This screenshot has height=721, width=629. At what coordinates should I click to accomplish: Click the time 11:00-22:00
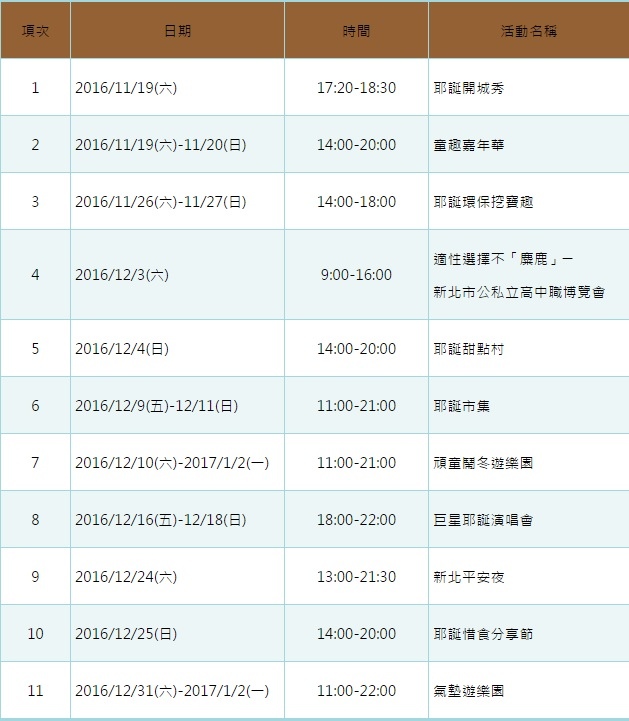coord(356,691)
